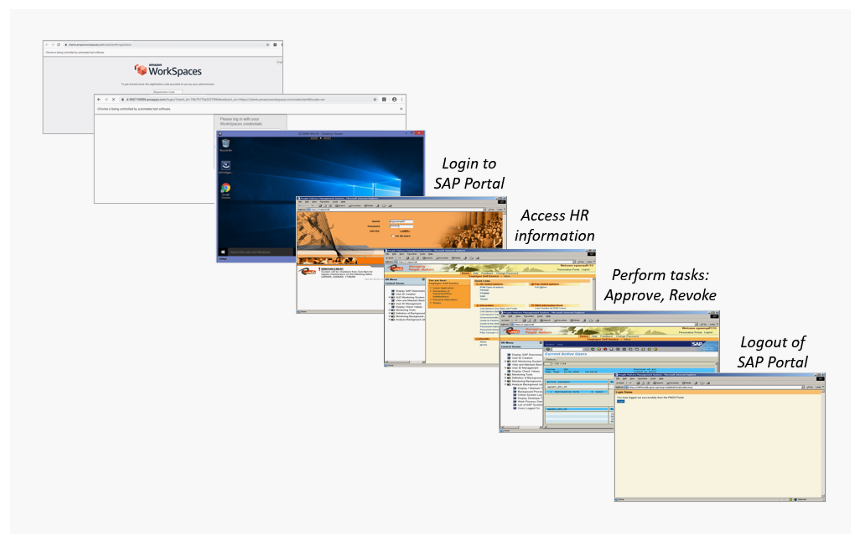861x541 pixels.
Task: Click the SAP logo in tasks window
Action: 697,344
